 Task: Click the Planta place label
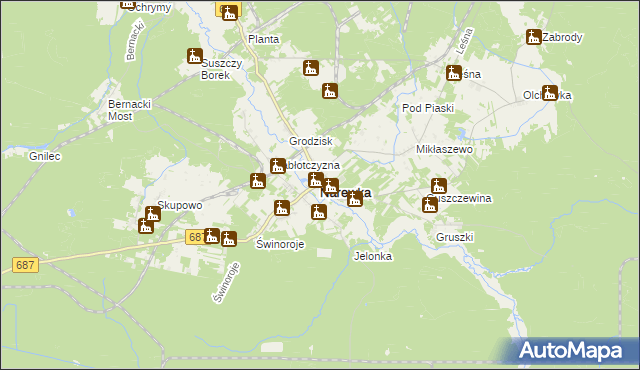[264, 40]
